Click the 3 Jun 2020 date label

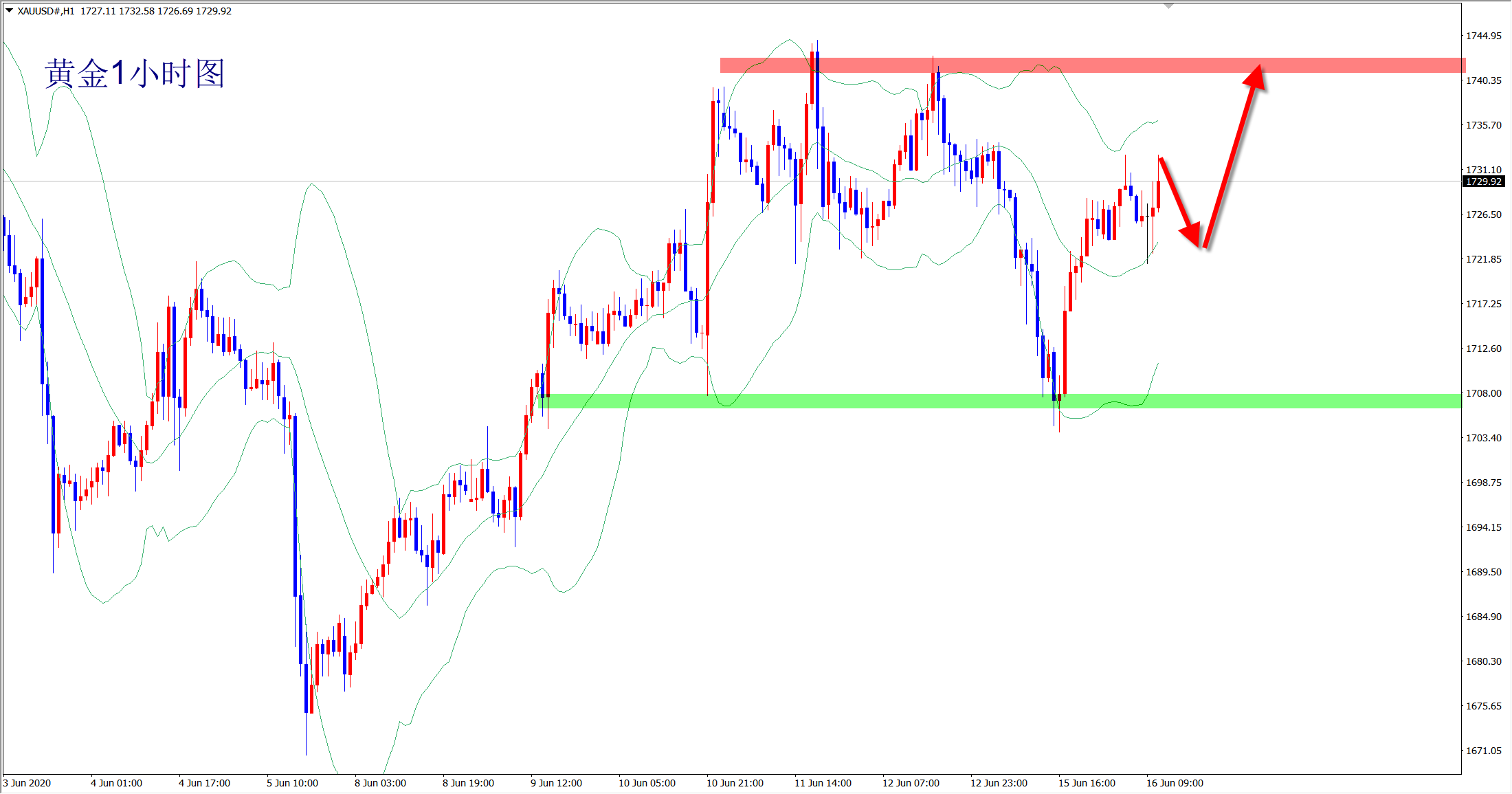click(27, 783)
